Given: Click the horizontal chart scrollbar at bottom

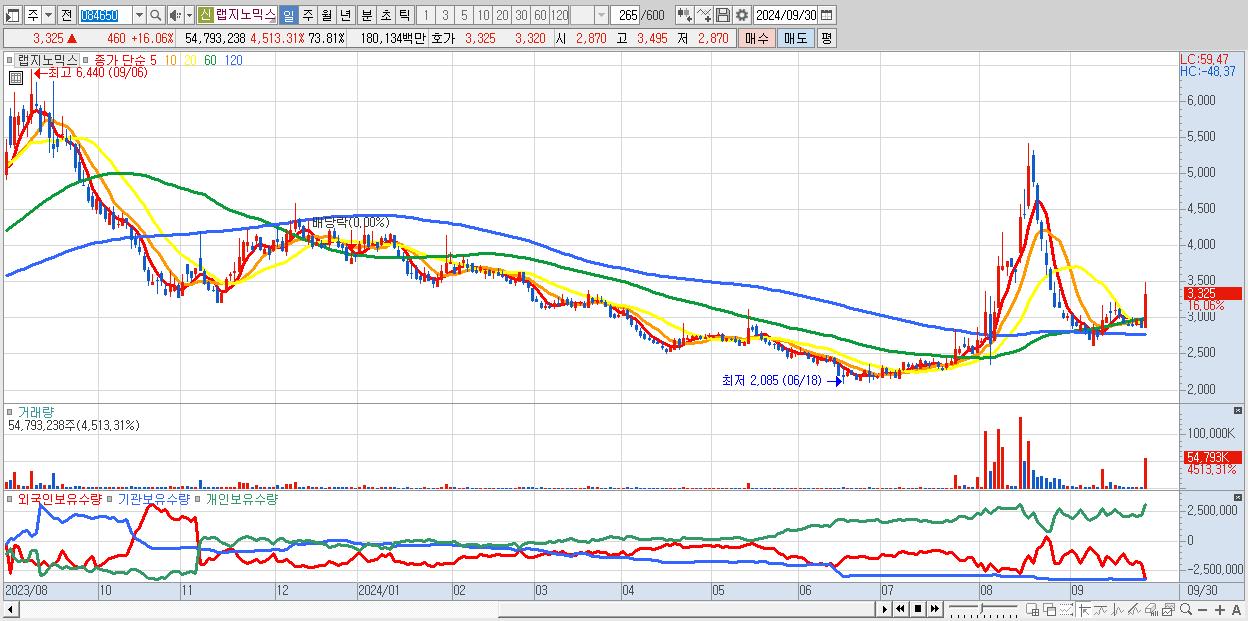Looking at the screenshot, I should point(685,609).
